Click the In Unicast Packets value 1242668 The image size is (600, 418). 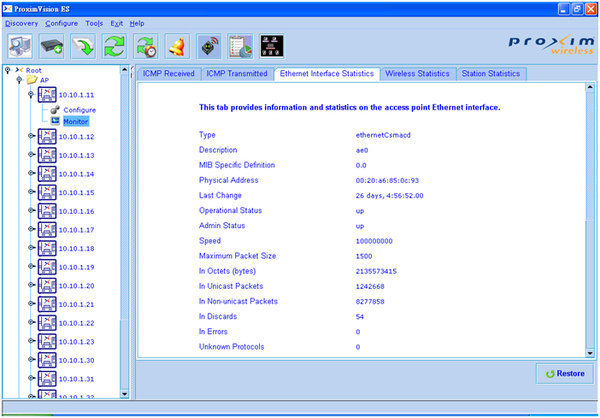(x=370, y=287)
